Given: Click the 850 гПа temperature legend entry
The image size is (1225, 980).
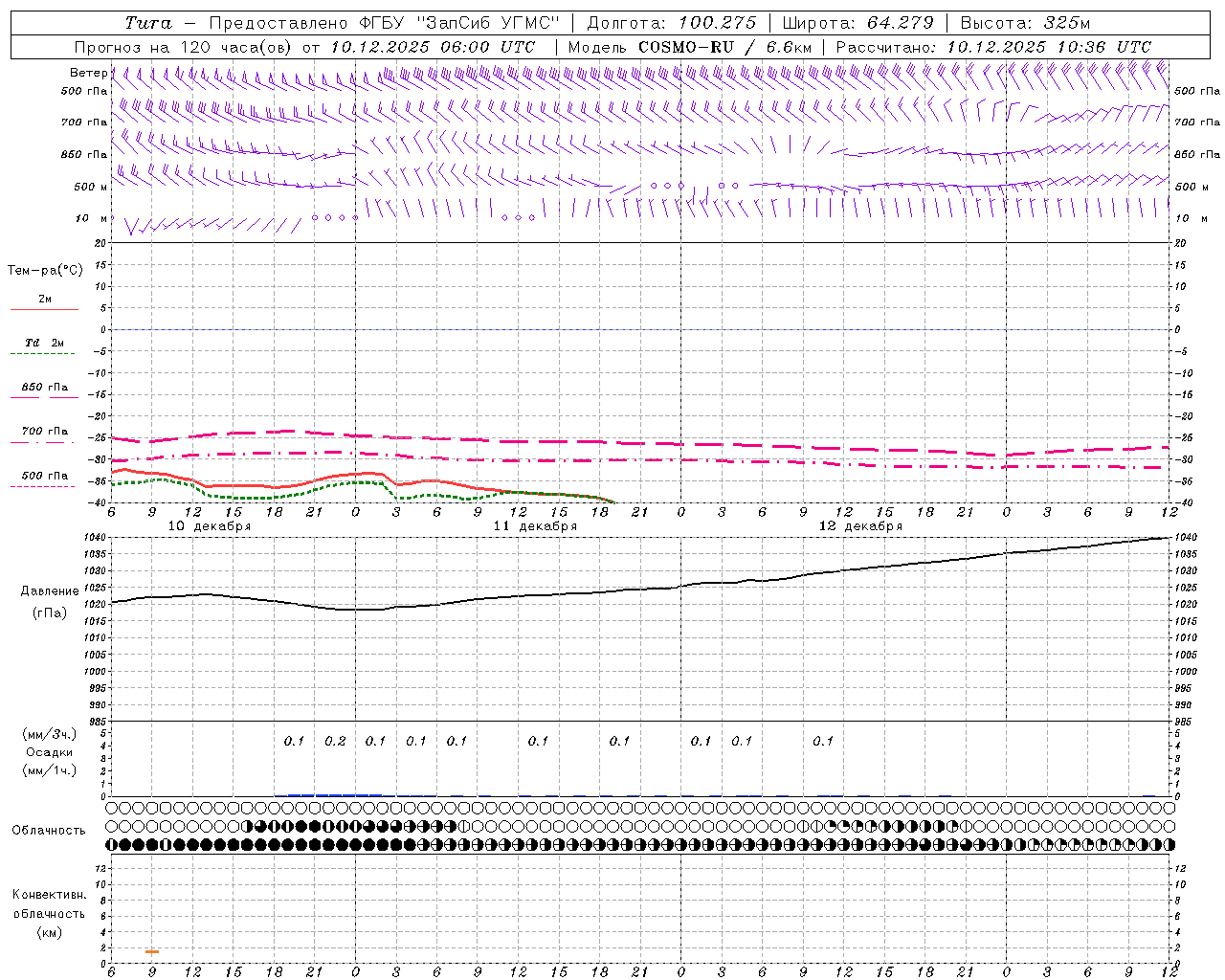Looking at the screenshot, I should pos(44,391).
